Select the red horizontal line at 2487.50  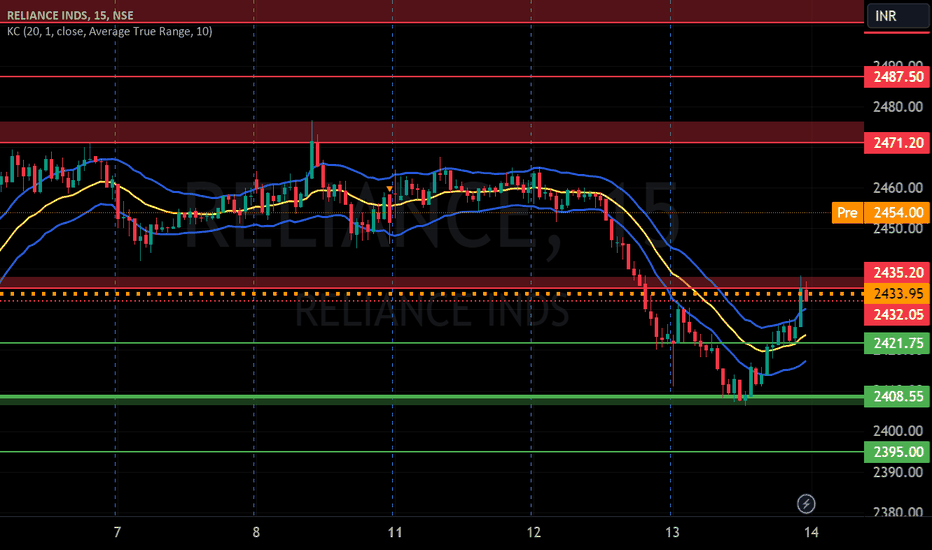[432, 77]
